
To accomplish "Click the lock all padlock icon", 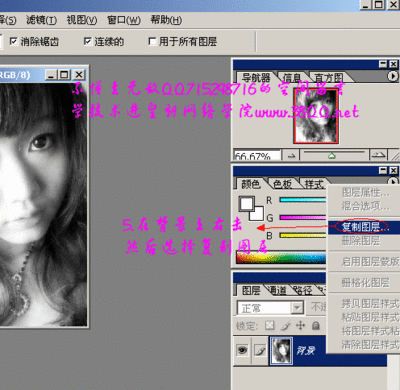I will coord(315,325).
